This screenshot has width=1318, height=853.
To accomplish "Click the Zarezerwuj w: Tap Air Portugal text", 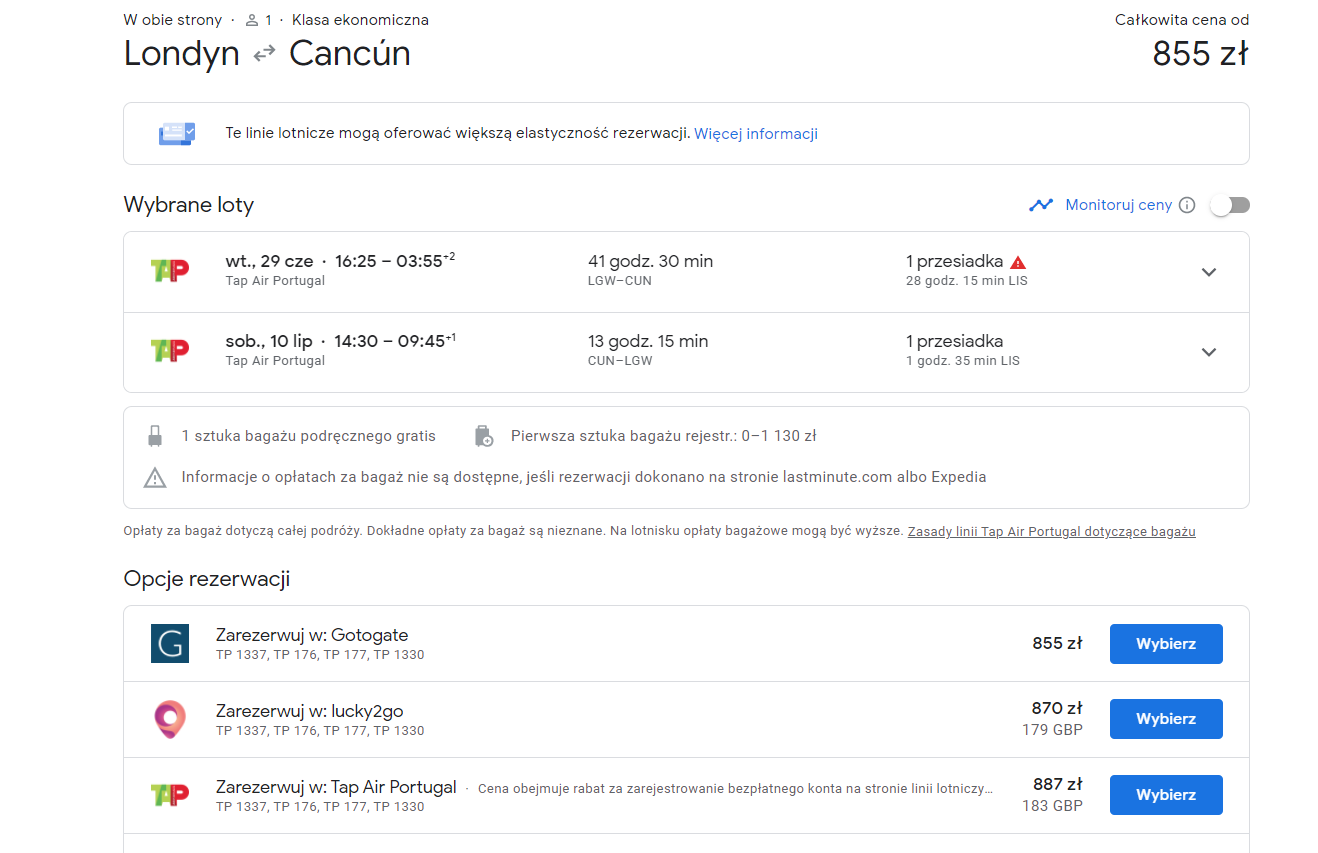I will point(336,787).
